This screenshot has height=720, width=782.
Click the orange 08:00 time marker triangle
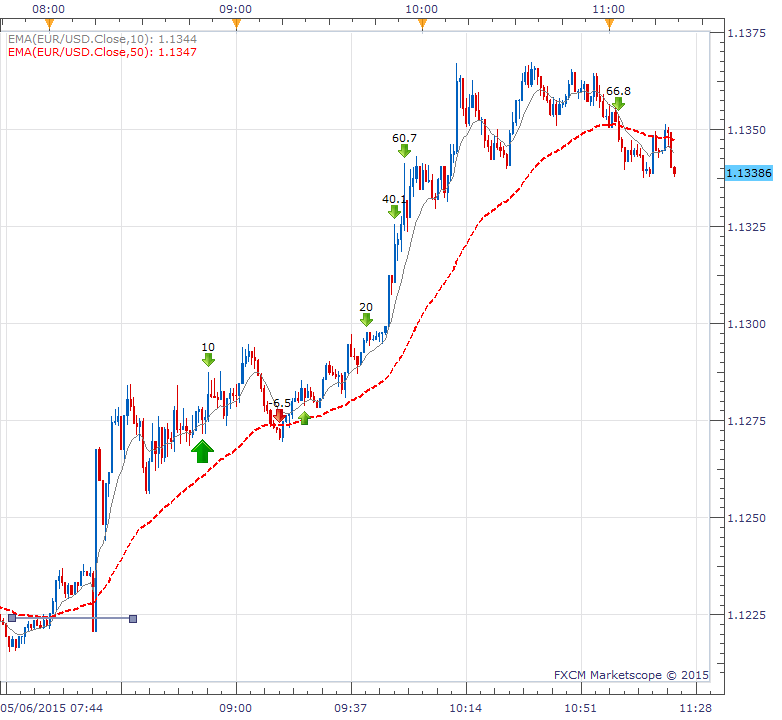[49, 23]
